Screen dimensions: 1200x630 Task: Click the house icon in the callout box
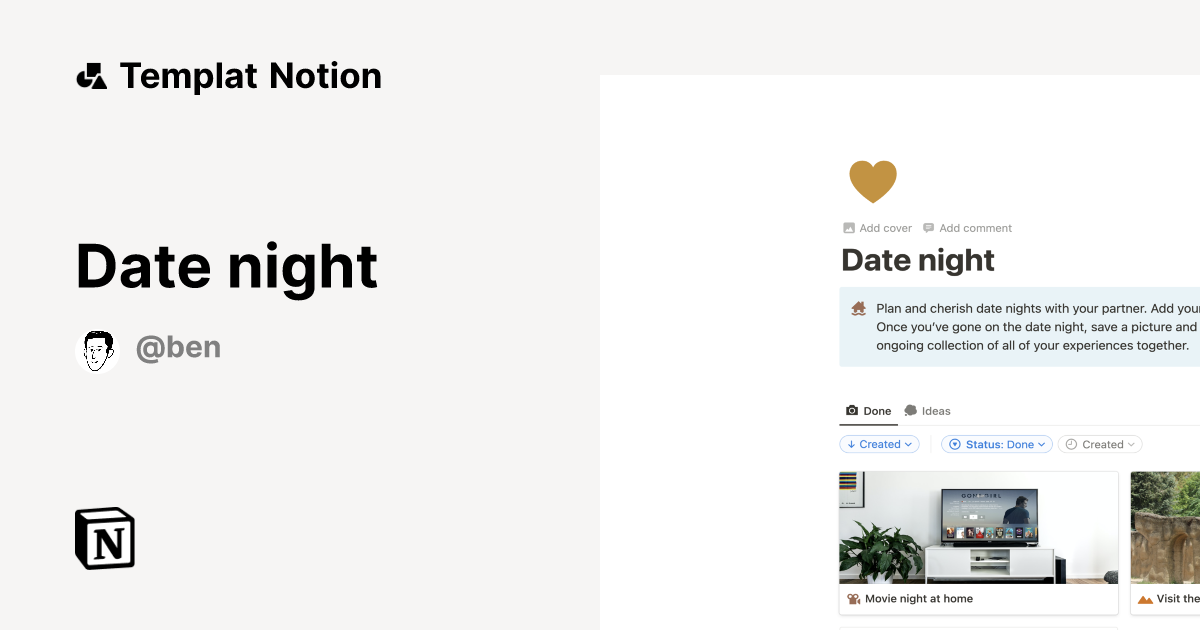click(857, 308)
